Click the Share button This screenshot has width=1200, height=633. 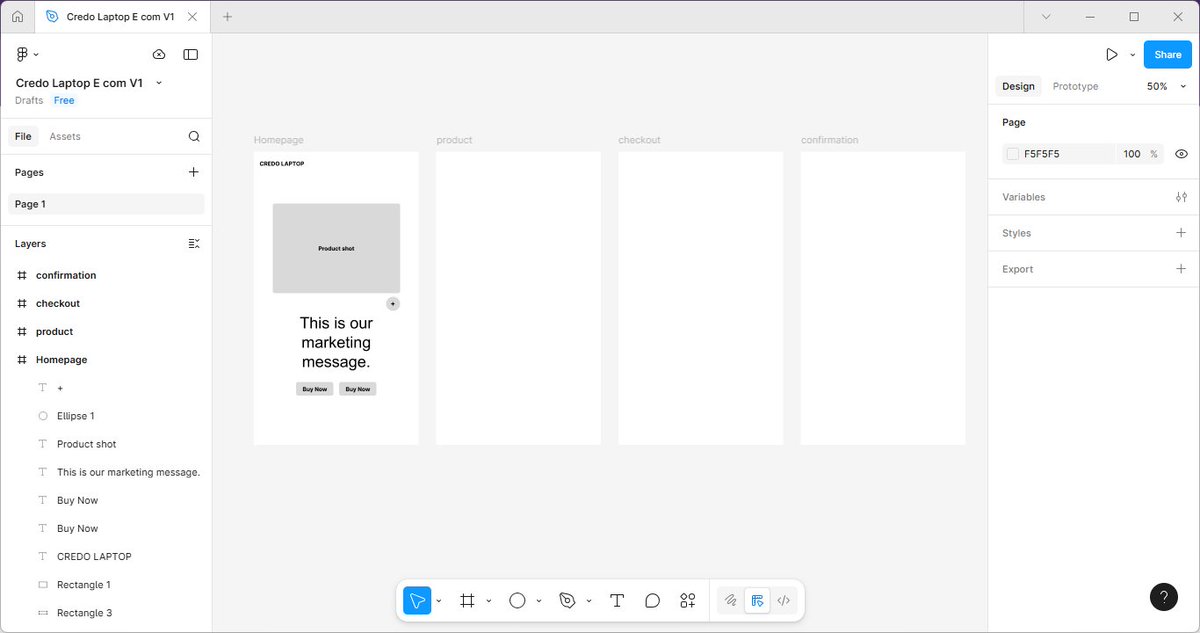[1167, 55]
